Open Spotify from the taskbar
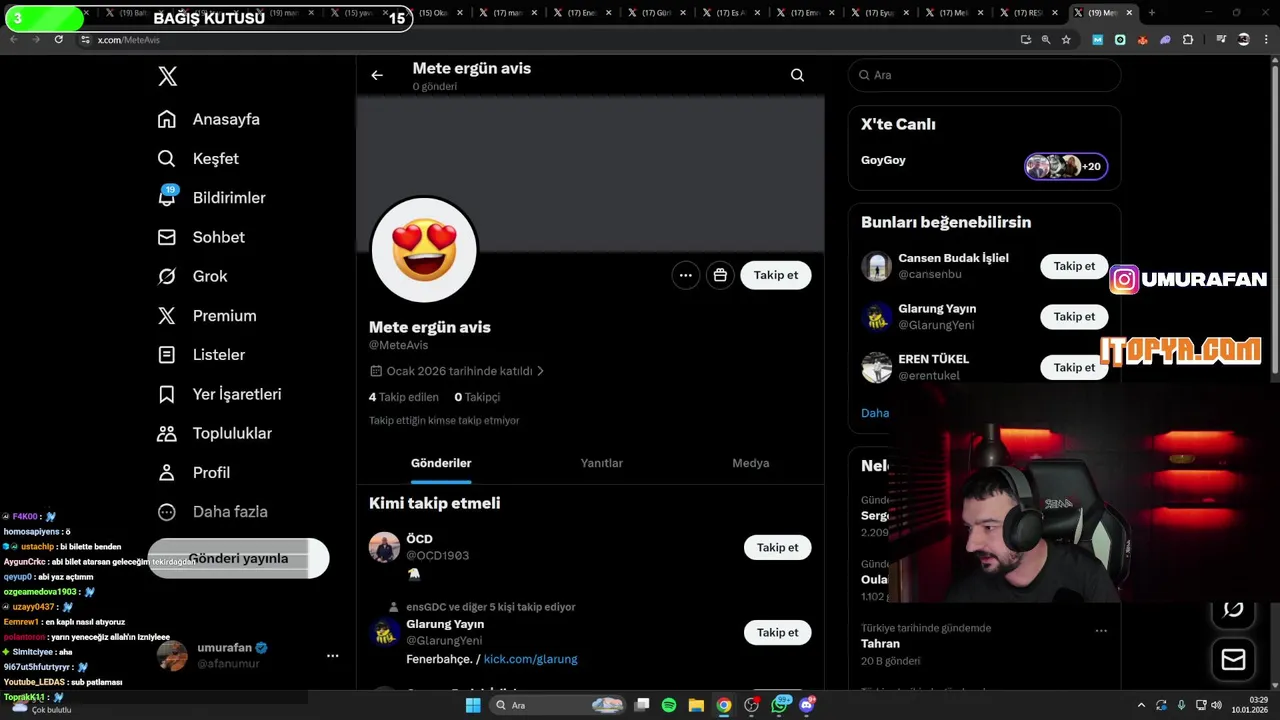 (x=669, y=705)
